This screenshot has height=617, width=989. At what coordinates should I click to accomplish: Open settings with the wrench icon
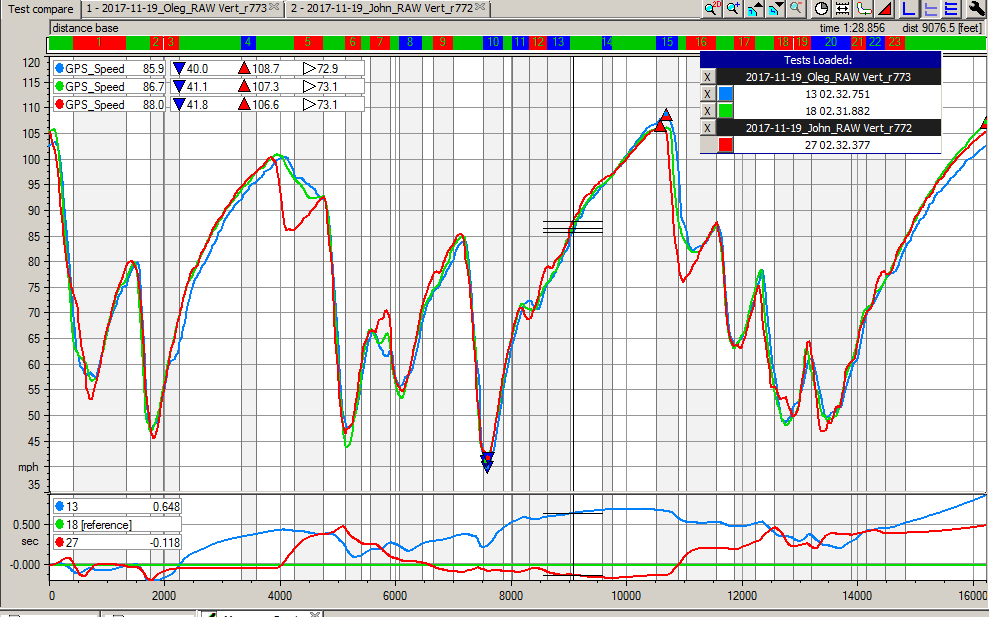975,8
